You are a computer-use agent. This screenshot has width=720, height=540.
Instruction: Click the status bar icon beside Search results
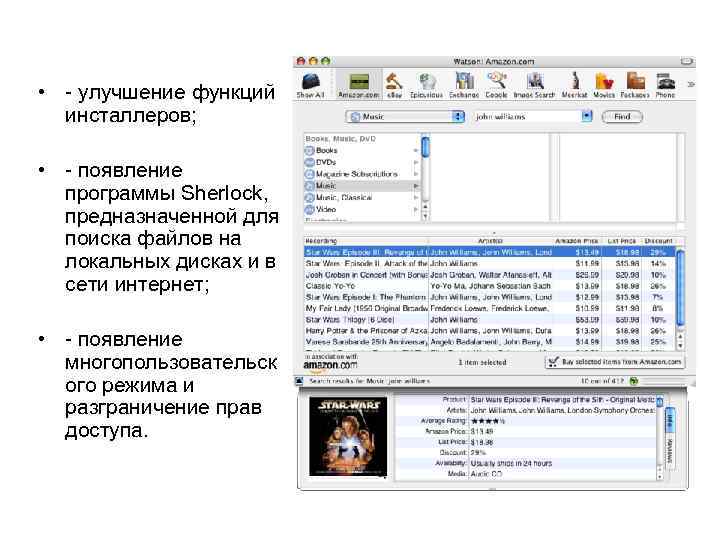(299, 381)
